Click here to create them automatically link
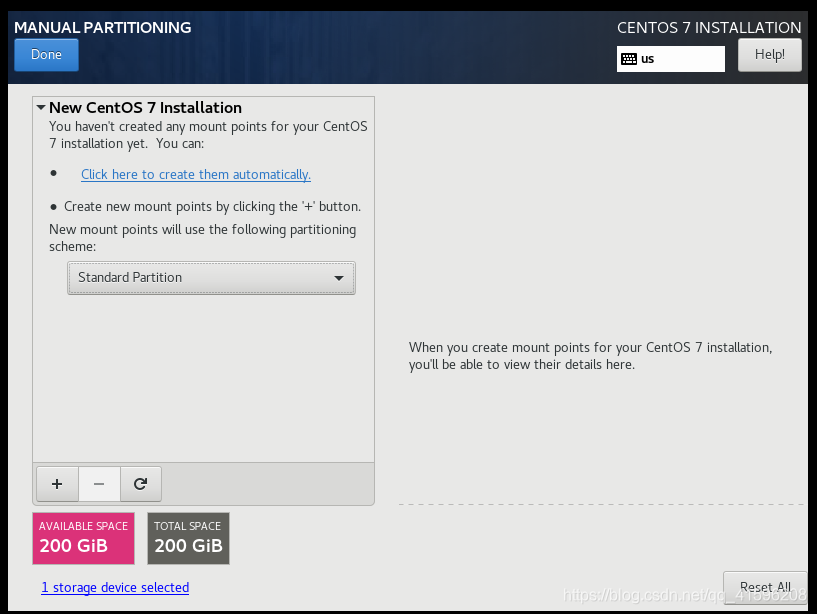Screen dimensions: 817x614 coord(196,174)
